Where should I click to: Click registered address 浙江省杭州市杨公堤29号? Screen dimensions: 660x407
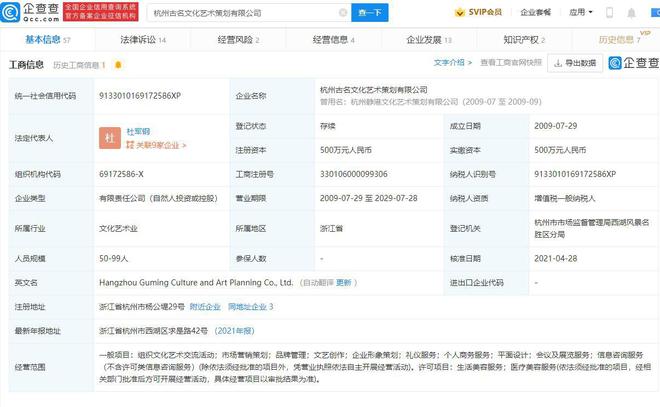pyautogui.click(x=142, y=307)
